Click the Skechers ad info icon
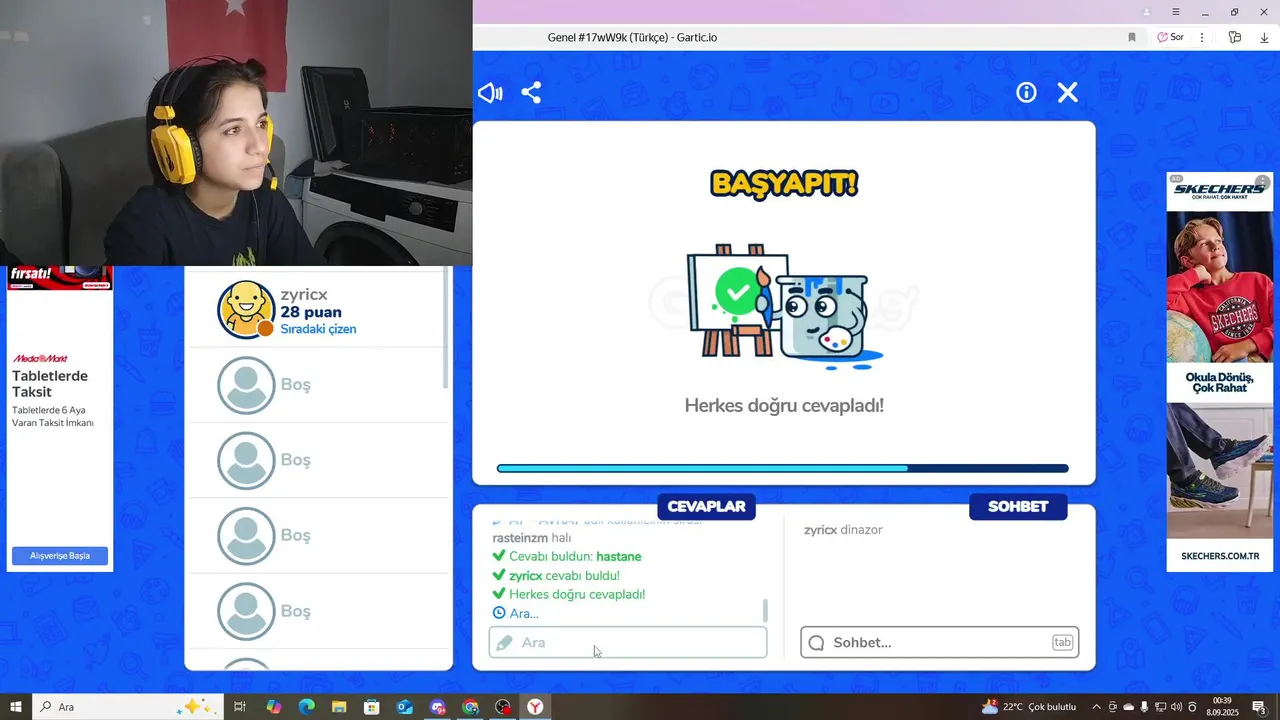This screenshot has height=720, width=1280. (1263, 182)
